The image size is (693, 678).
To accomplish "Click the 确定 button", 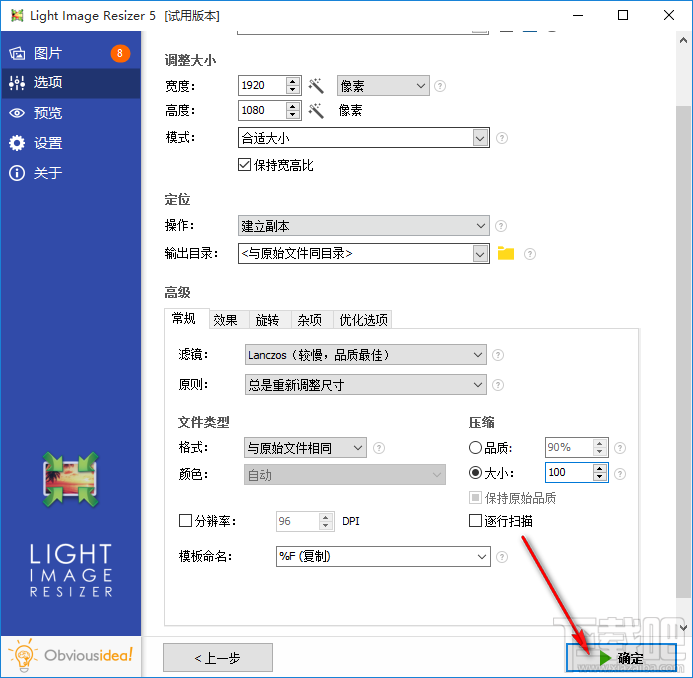I will (x=621, y=658).
